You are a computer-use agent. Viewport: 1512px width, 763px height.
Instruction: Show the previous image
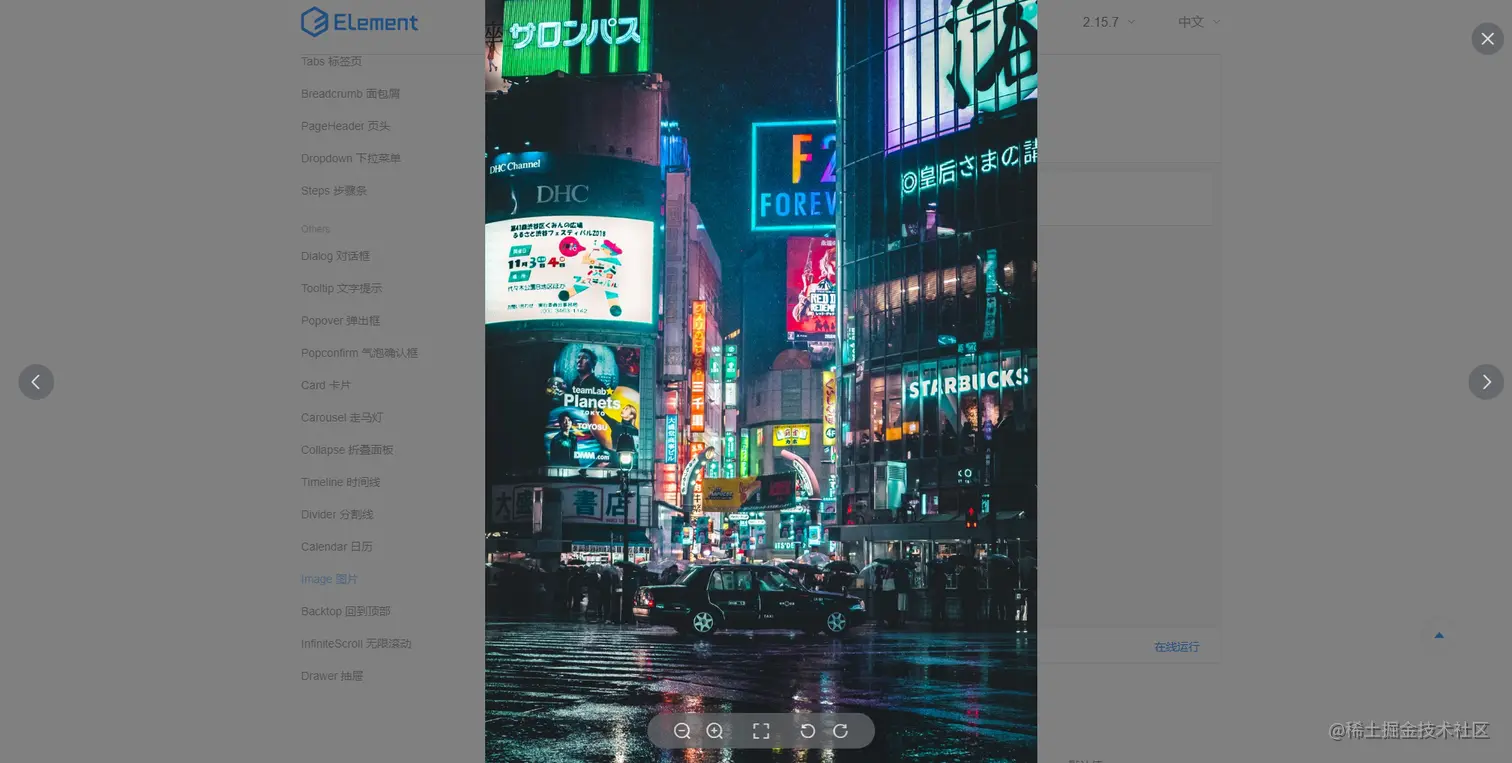(x=36, y=382)
